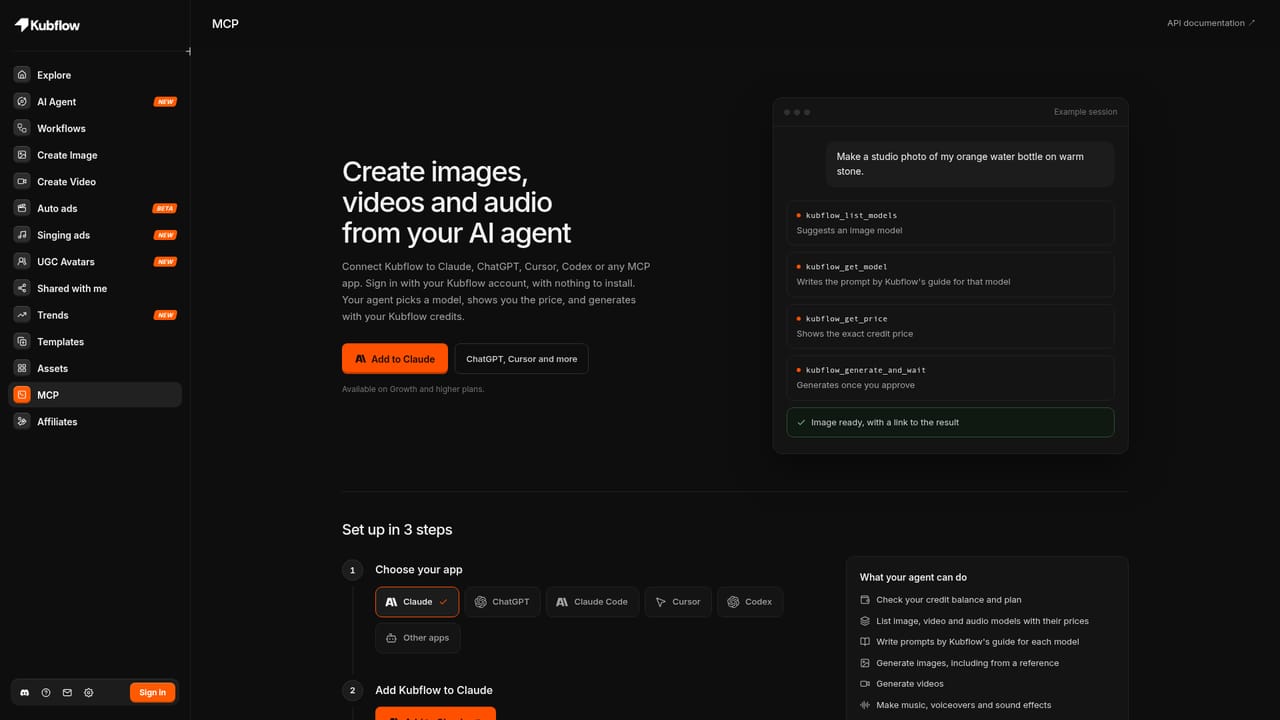The image size is (1280, 720).
Task: Open the Discord icon link
Action: [25, 692]
